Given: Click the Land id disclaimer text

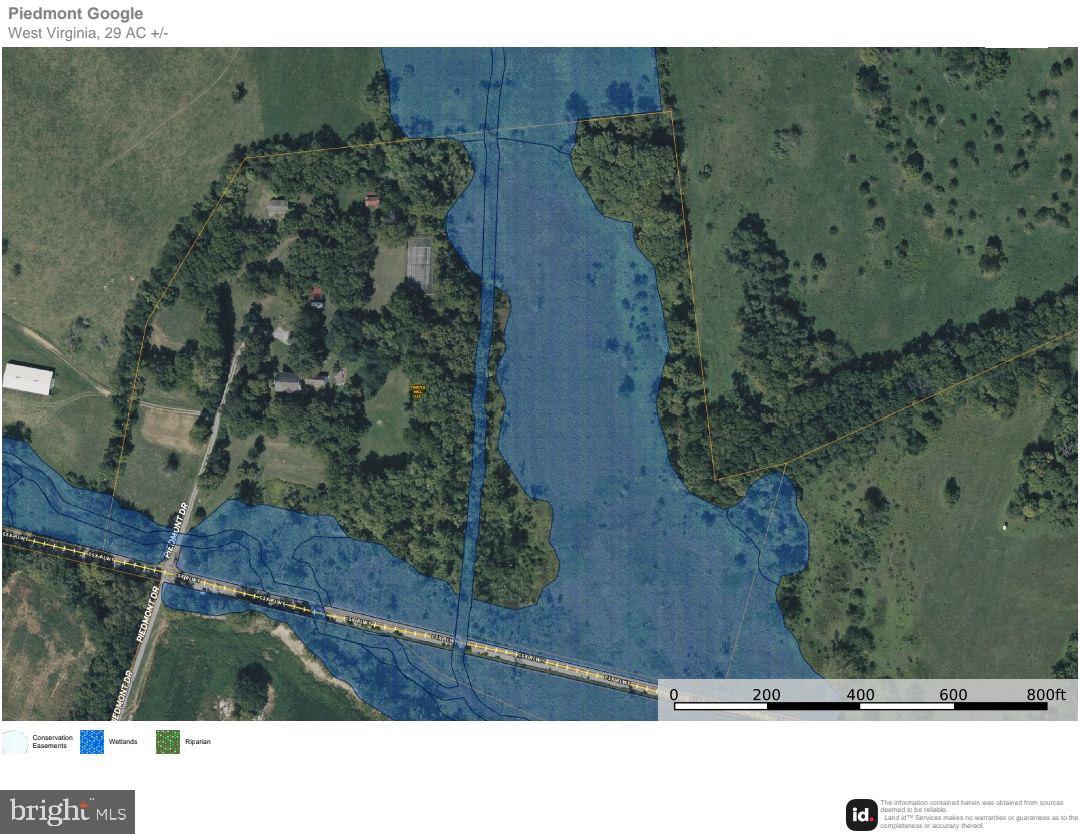Looking at the screenshot, I should point(978,814).
